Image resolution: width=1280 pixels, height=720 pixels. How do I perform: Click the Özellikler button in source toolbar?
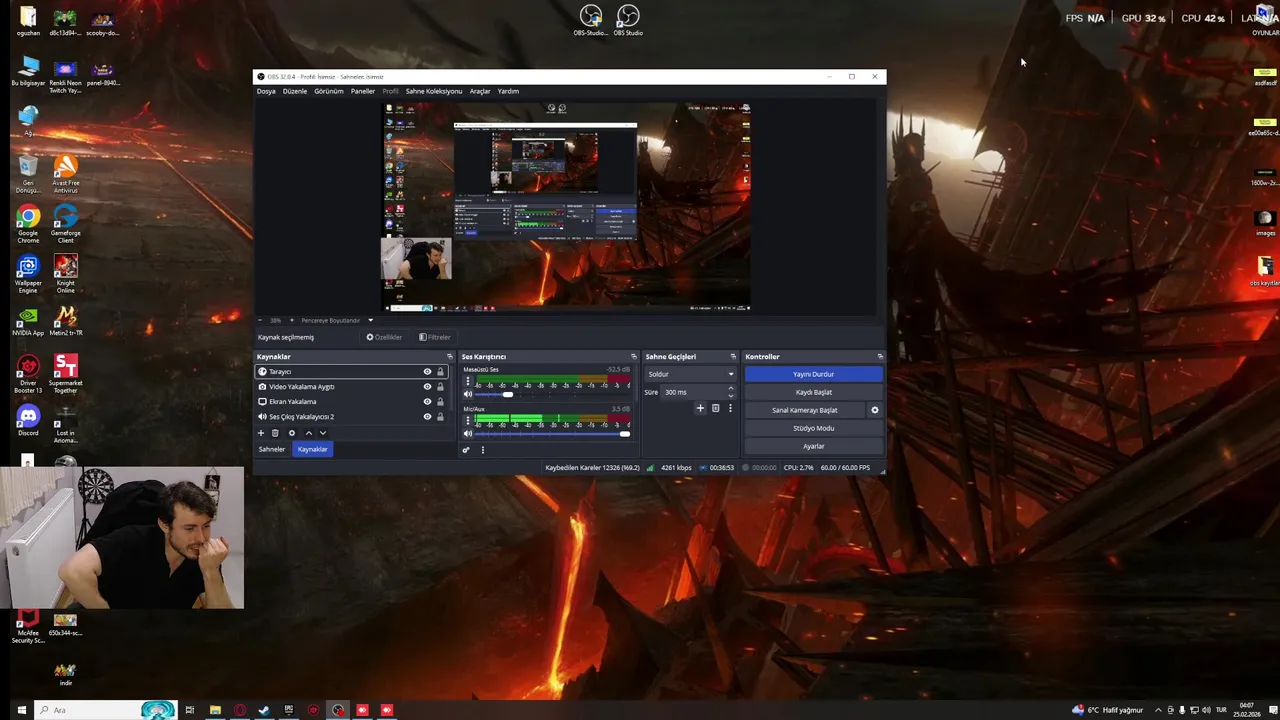384,337
